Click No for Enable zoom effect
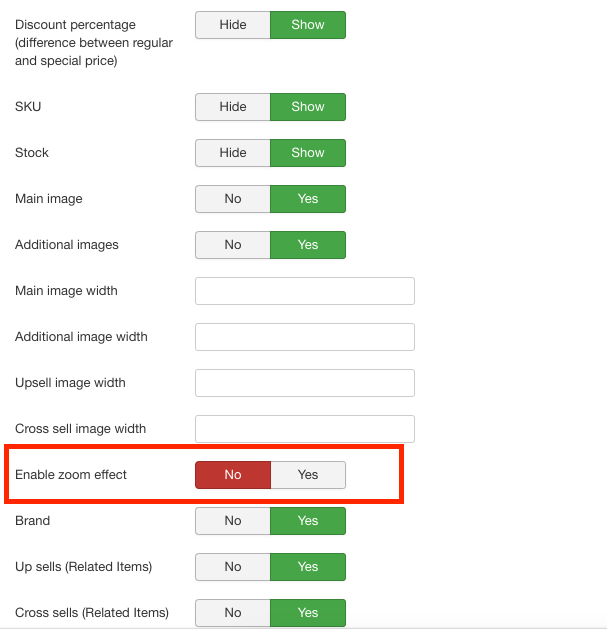 coord(233,475)
